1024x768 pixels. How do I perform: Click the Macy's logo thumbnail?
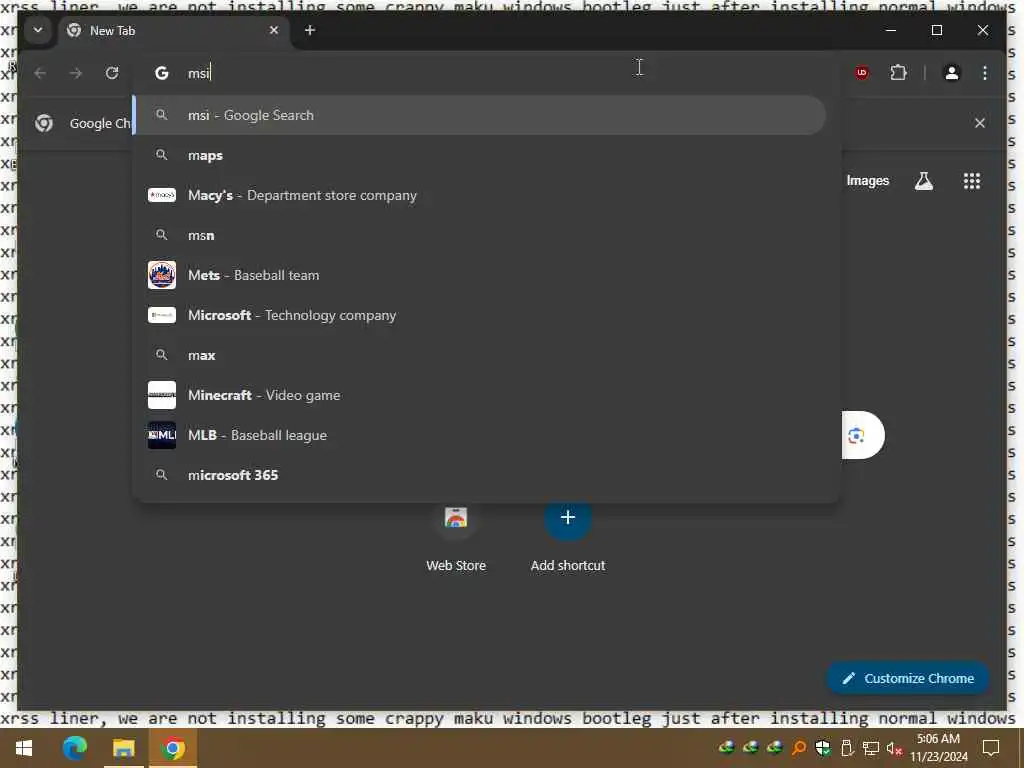click(162, 195)
